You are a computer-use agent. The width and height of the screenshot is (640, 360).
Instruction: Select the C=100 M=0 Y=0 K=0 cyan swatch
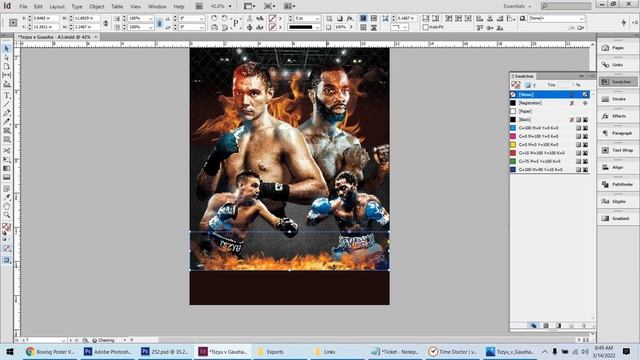550,128
